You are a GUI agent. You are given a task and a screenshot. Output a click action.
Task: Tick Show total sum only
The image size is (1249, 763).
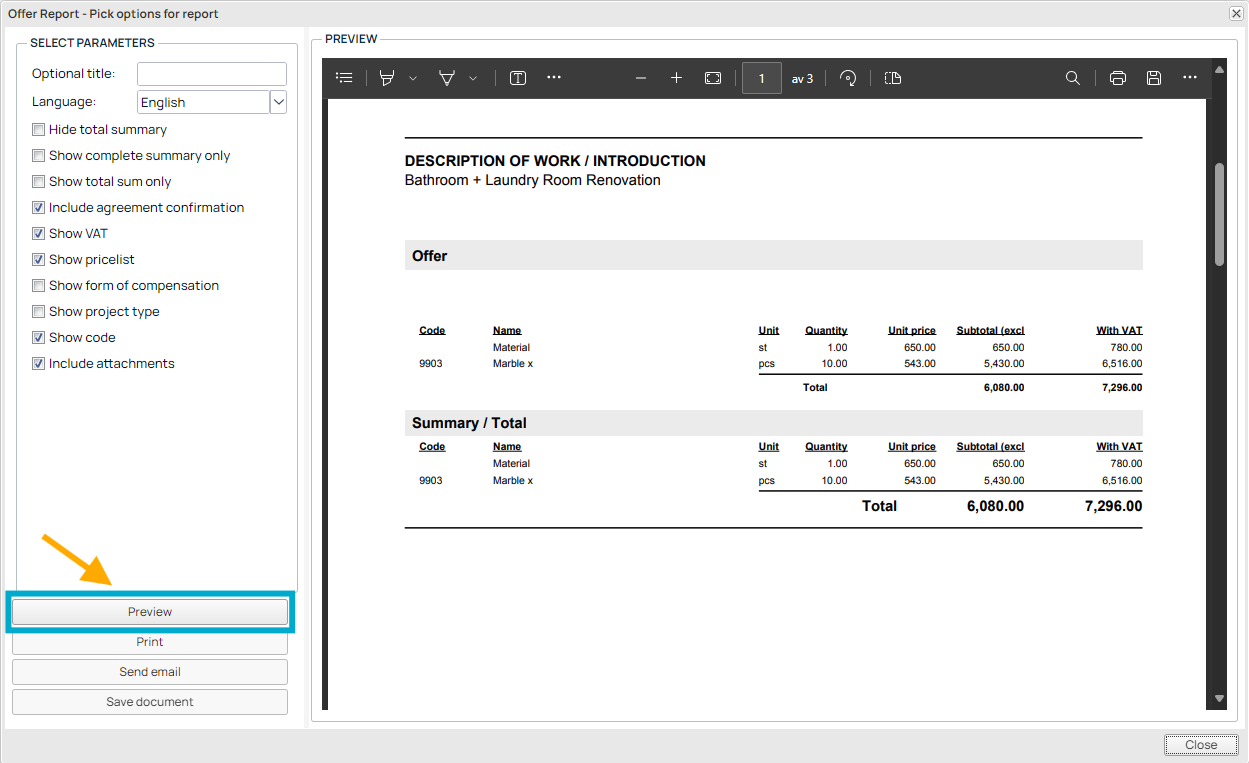[x=39, y=182]
